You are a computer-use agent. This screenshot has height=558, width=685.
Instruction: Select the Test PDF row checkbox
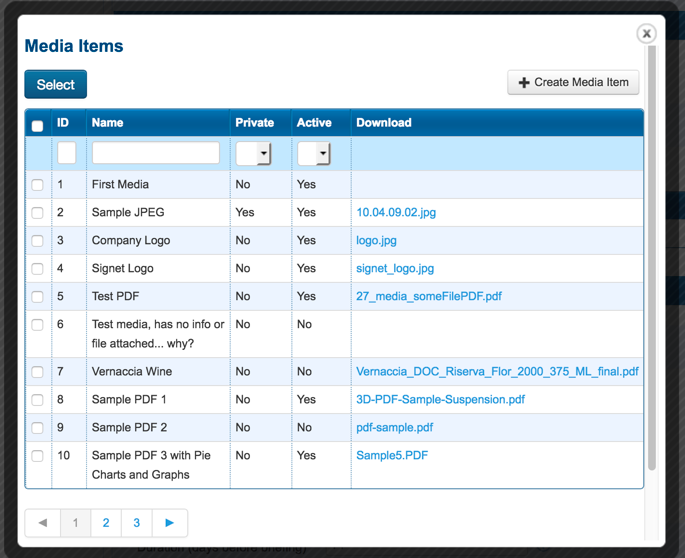pyautogui.click(x=38, y=297)
